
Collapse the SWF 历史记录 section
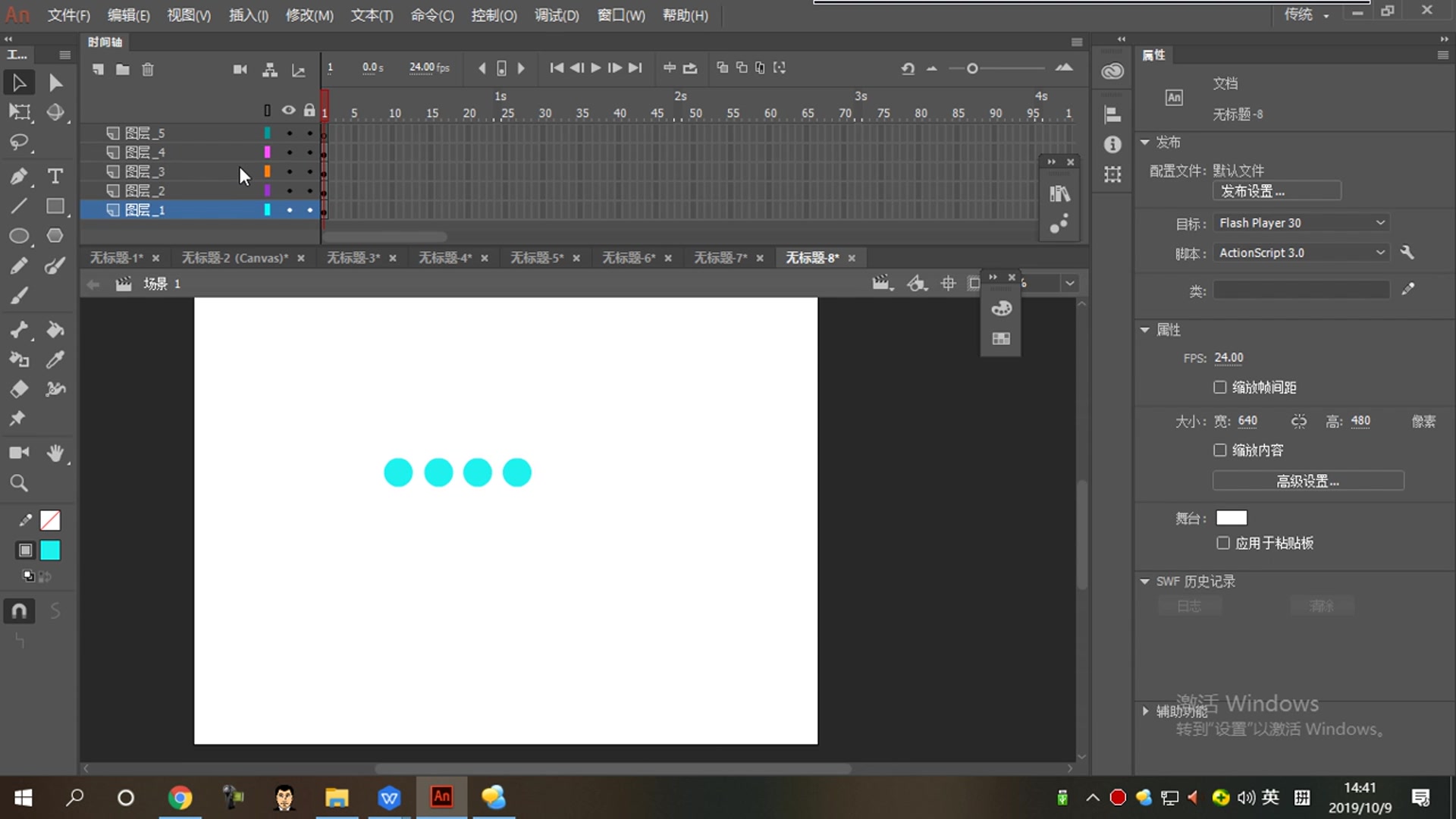click(x=1145, y=582)
